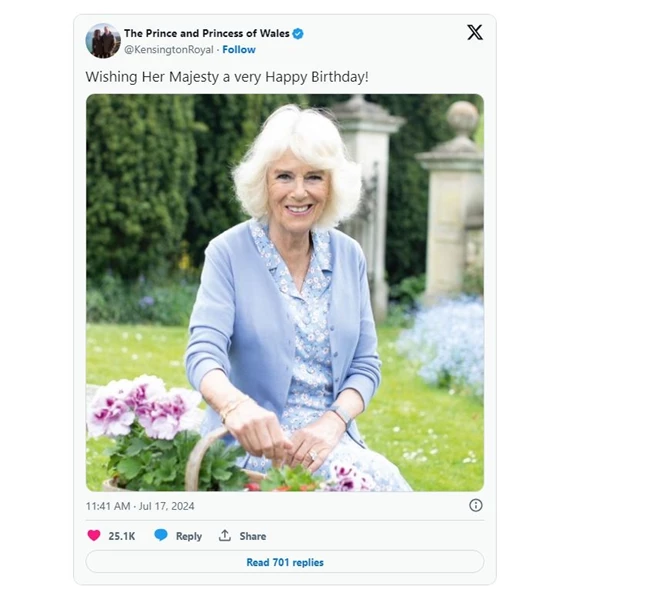Screen dimensions: 650x593
Task: Click the Reply text label
Action: point(189,536)
